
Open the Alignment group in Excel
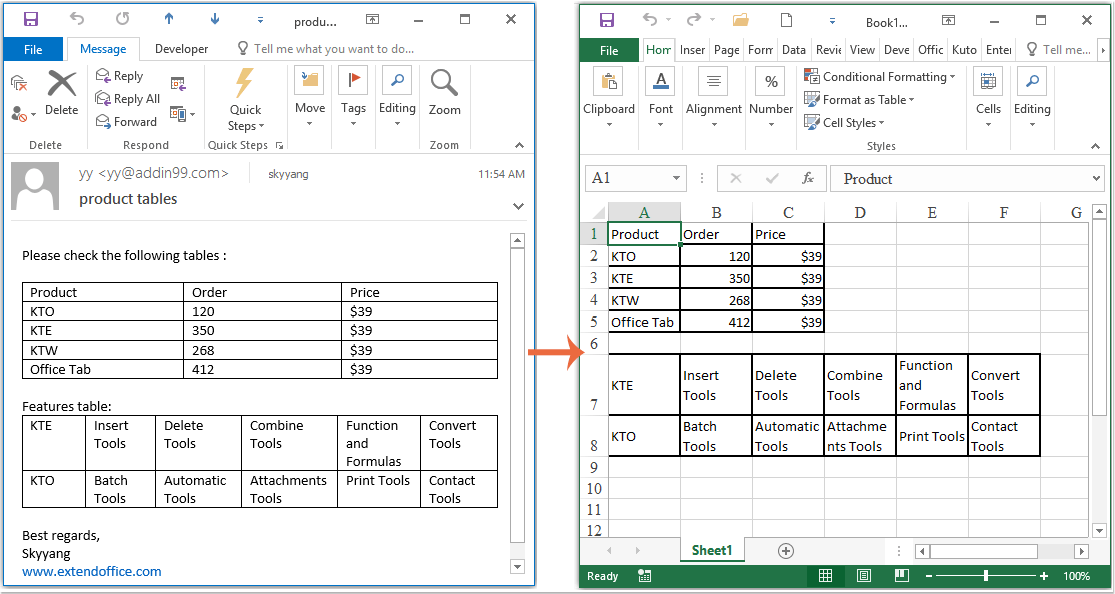click(713, 99)
